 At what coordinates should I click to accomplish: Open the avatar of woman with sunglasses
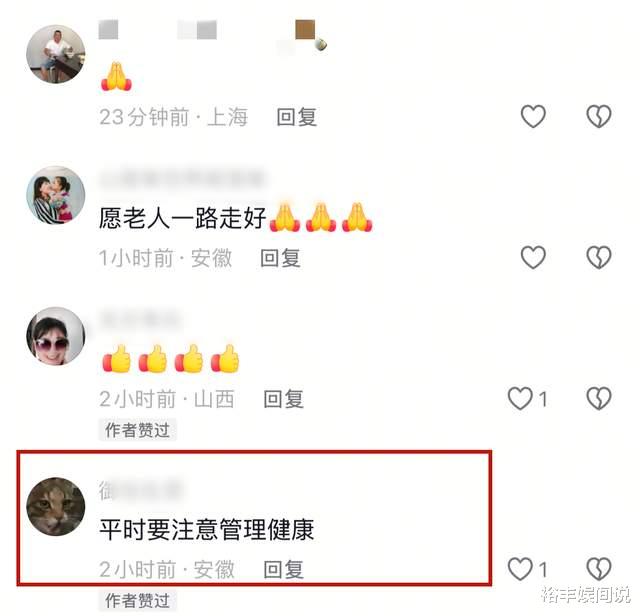click(56, 336)
